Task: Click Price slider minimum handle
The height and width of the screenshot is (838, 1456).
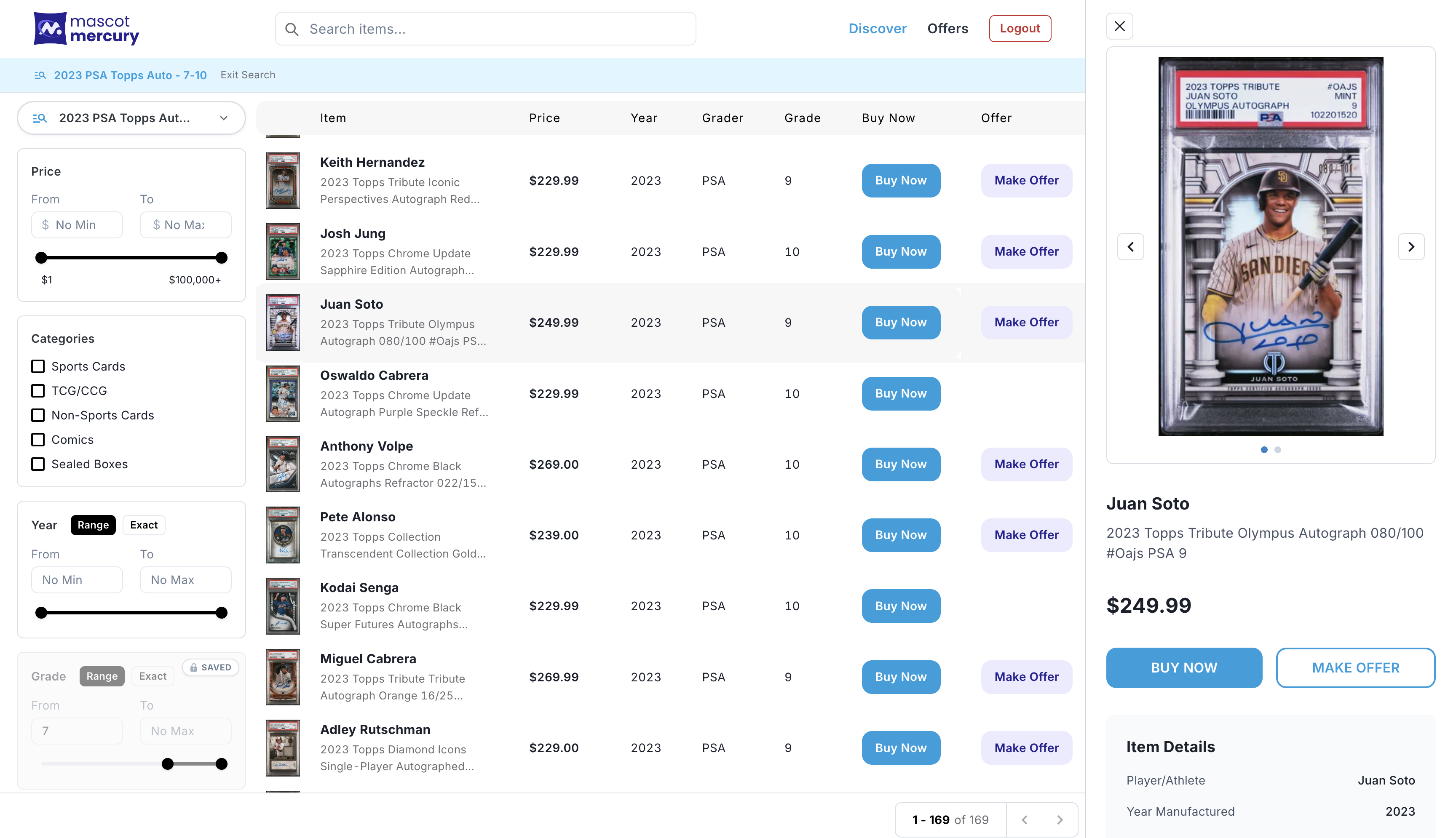Action: pos(41,258)
